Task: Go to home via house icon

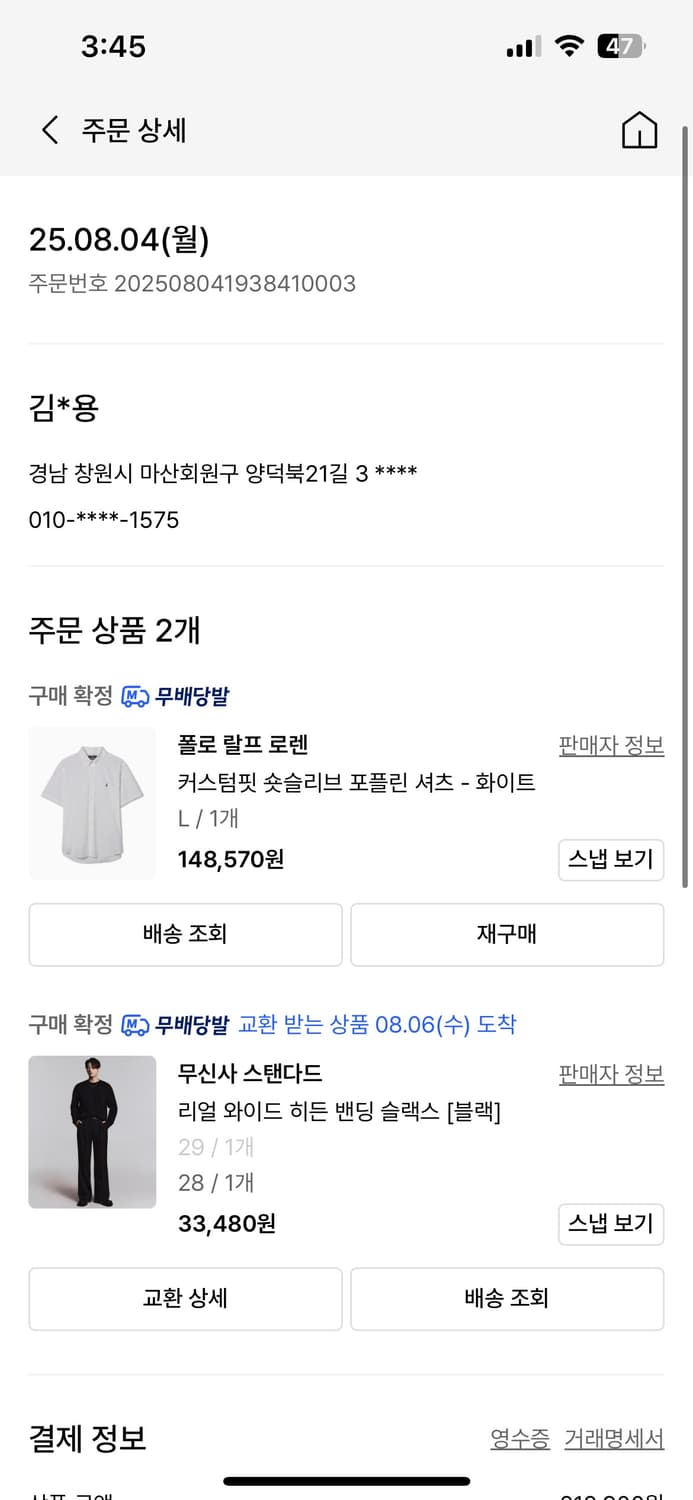Action: coord(639,130)
